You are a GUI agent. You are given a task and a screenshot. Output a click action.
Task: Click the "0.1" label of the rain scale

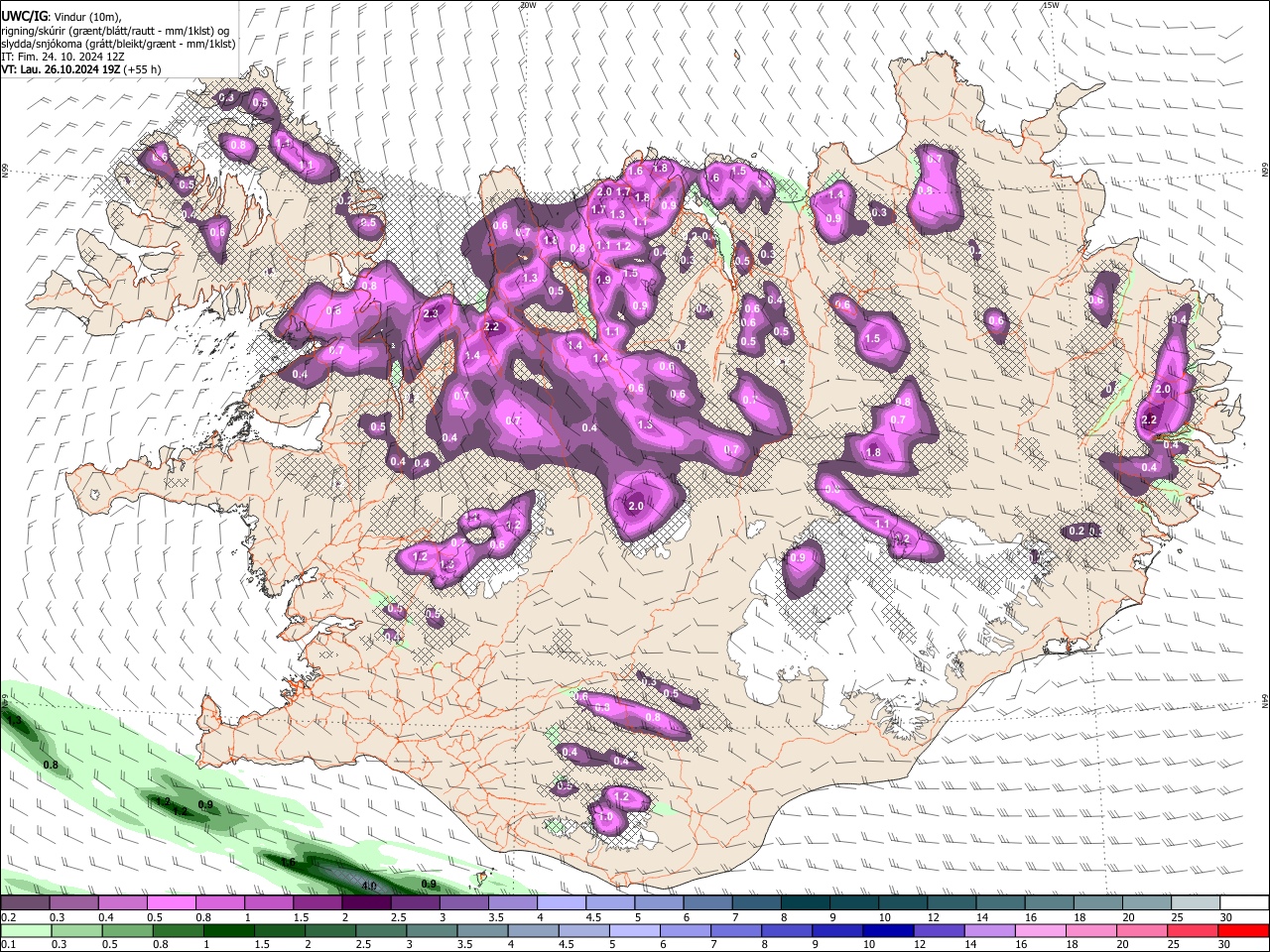point(8,944)
